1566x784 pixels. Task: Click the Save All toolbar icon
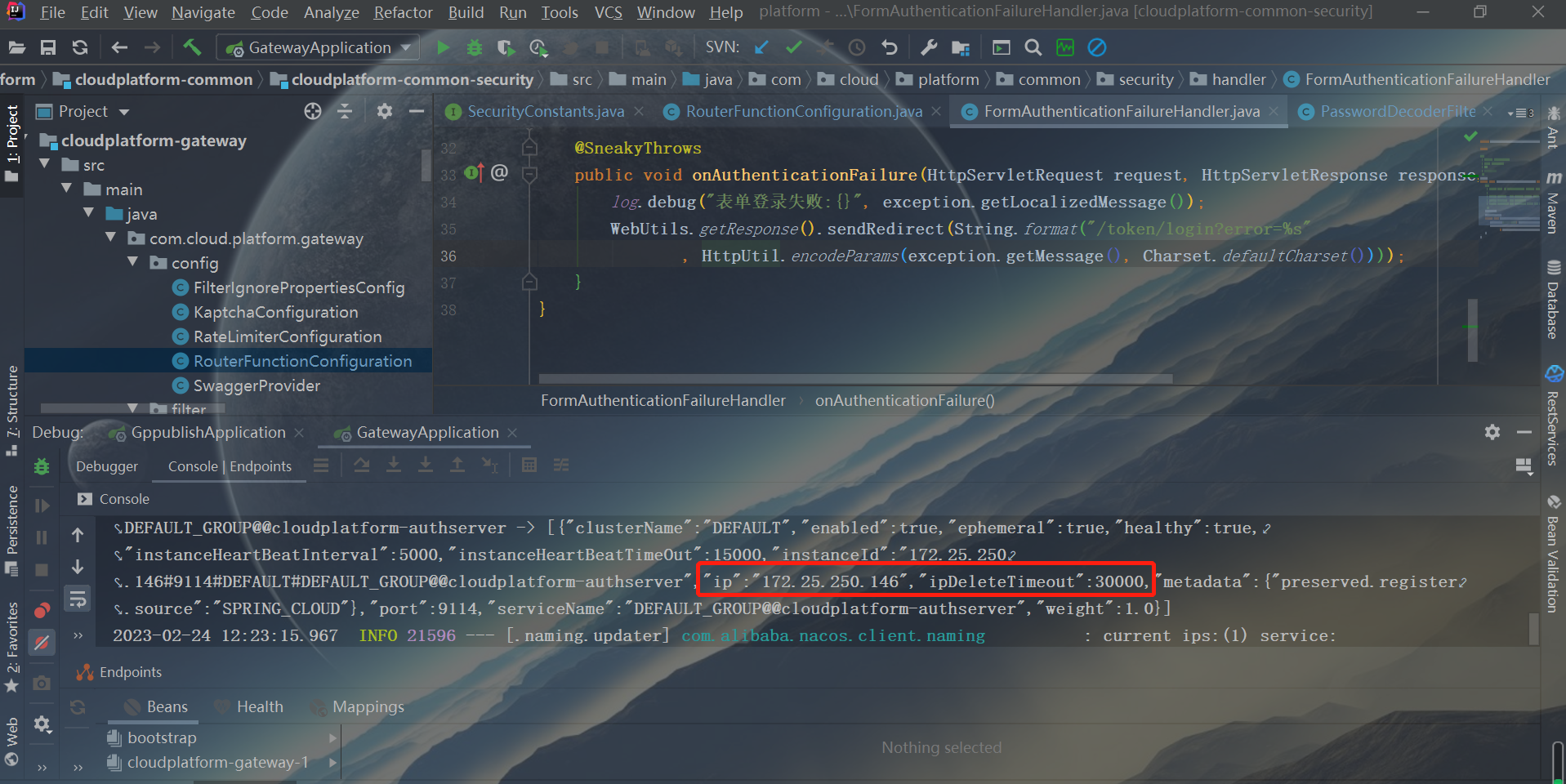pyautogui.click(x=48, y=47)
